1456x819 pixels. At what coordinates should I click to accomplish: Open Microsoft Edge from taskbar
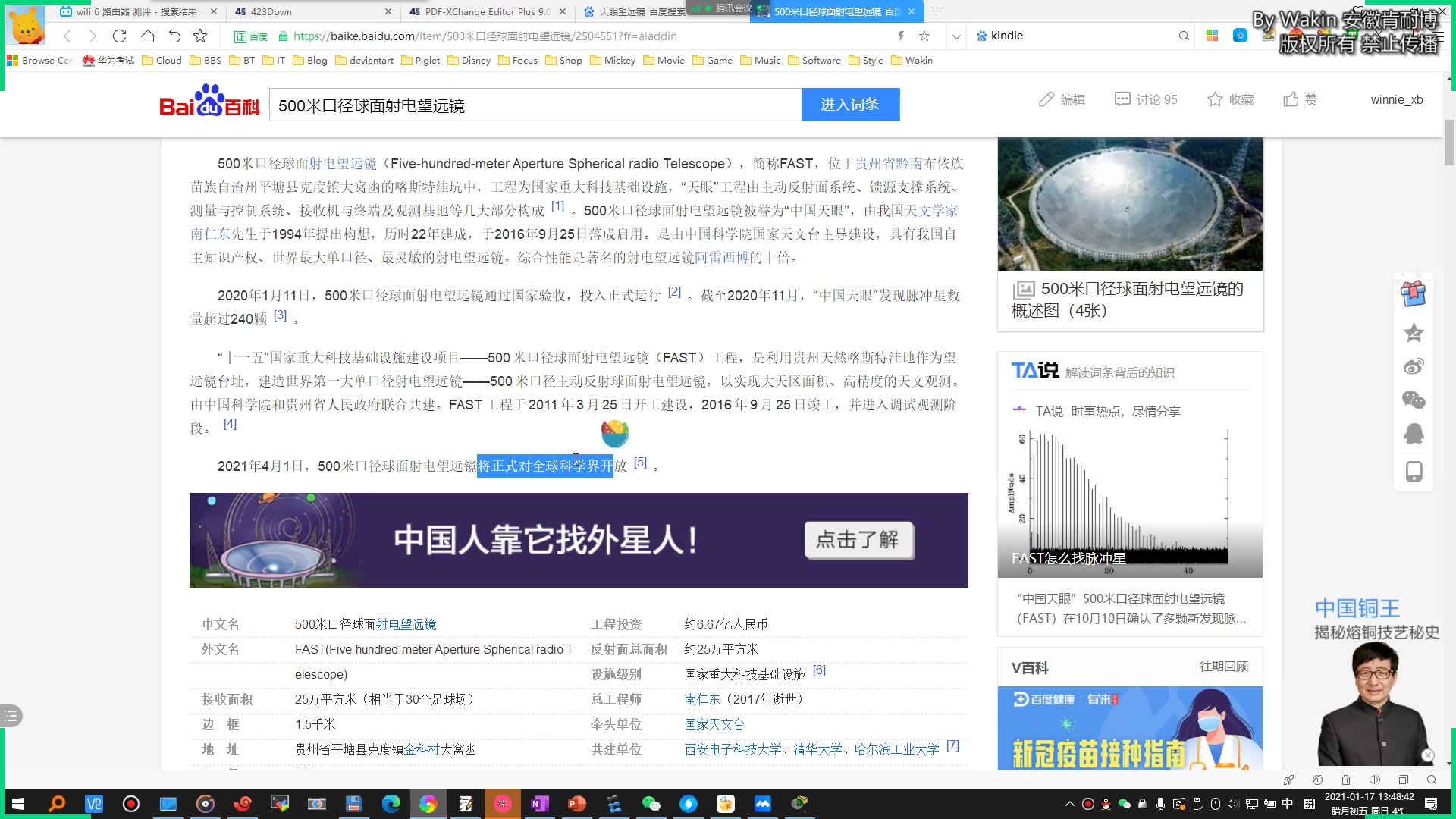pyautogui.click(x=391, y=804)
